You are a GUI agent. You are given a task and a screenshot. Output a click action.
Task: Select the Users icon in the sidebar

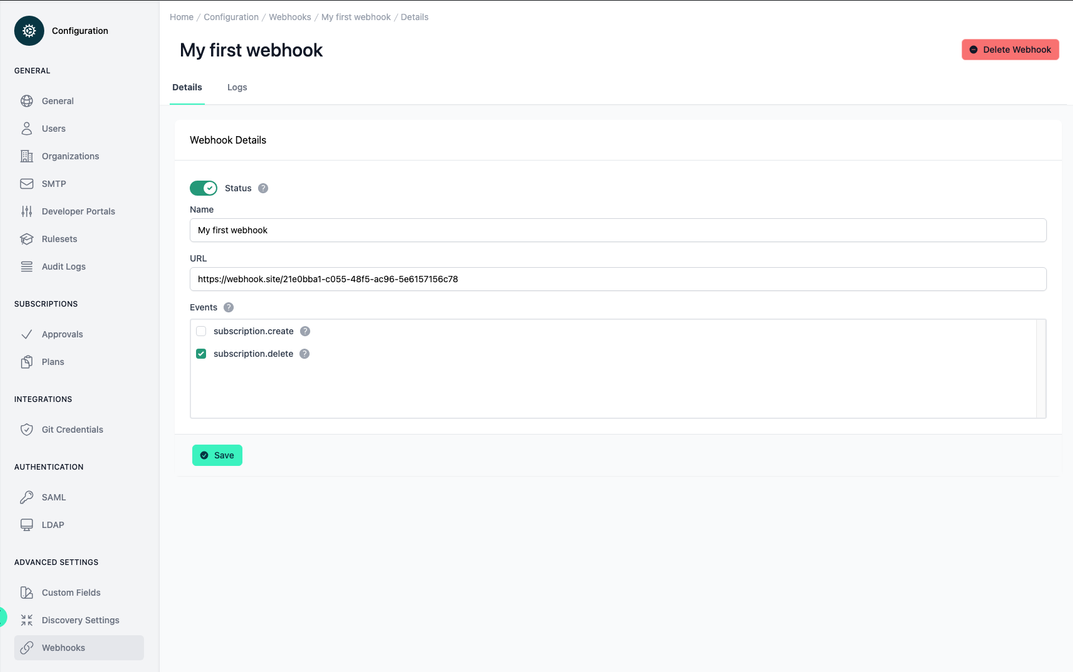pyautogui.click(x=26, y=128)
